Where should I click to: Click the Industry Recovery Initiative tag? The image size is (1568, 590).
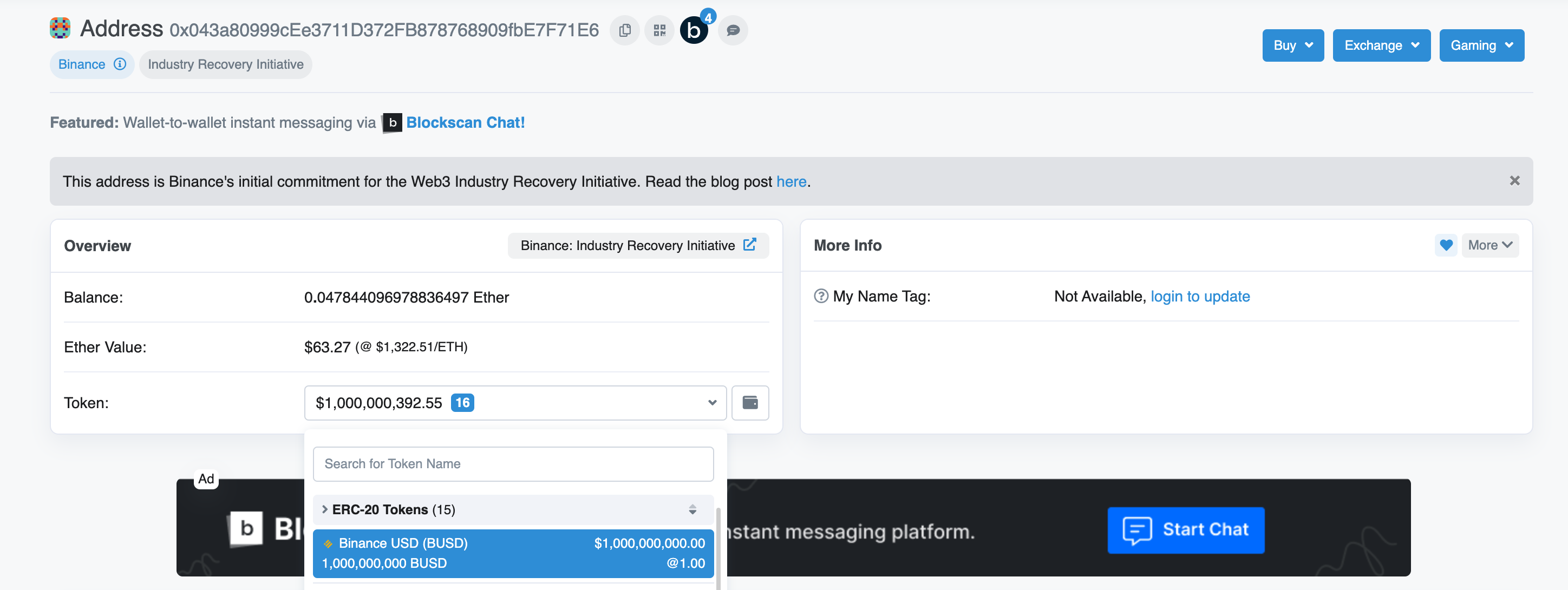pos(225,64)
